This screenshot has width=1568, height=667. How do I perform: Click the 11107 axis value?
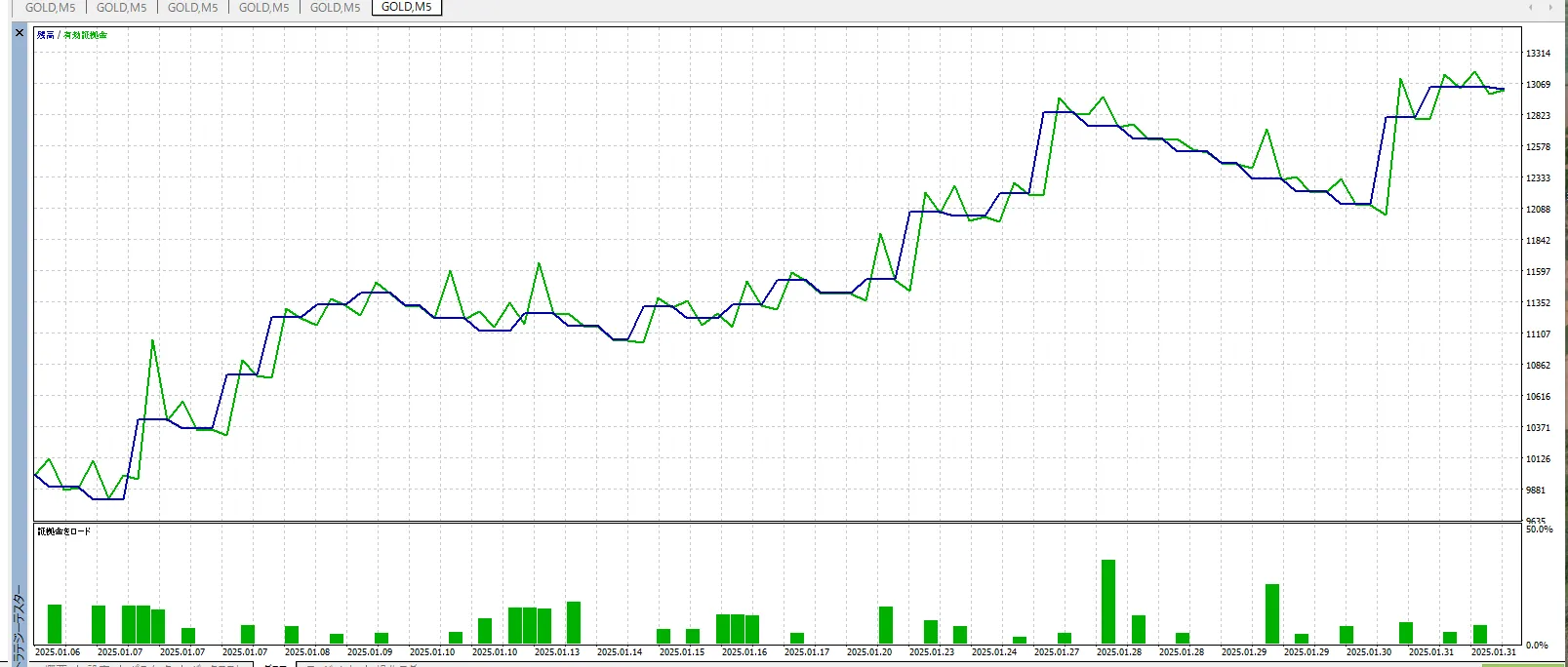[1539, 334]
